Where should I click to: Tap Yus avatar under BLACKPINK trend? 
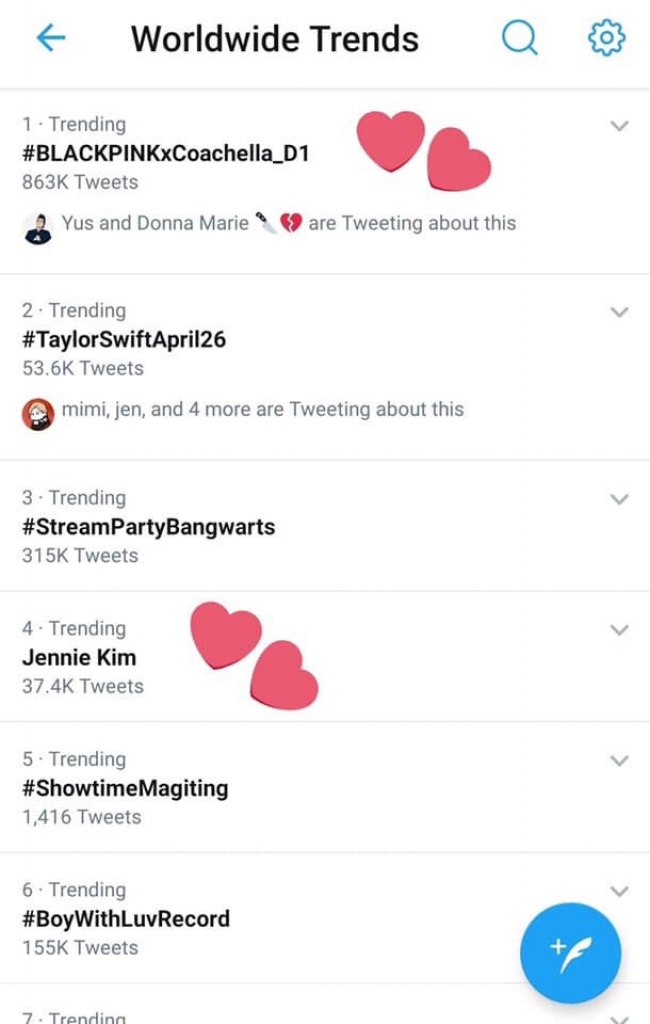(x=37, y=227)
